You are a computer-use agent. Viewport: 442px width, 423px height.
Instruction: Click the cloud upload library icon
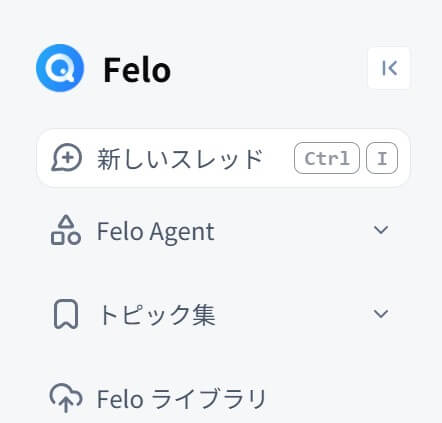click(x=66, y=398)
